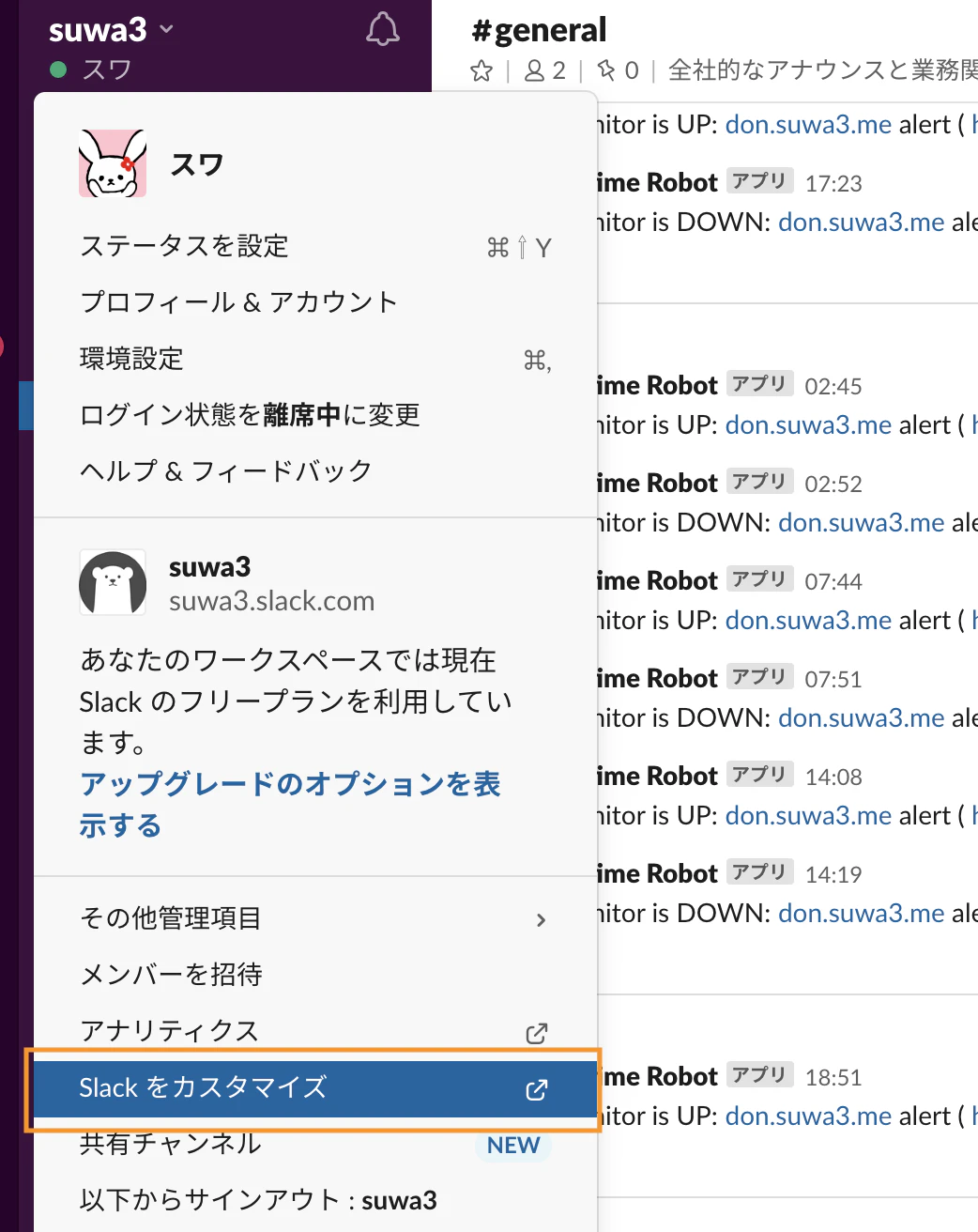Click the 14:19 message timestamp

[x=833, y=874]
